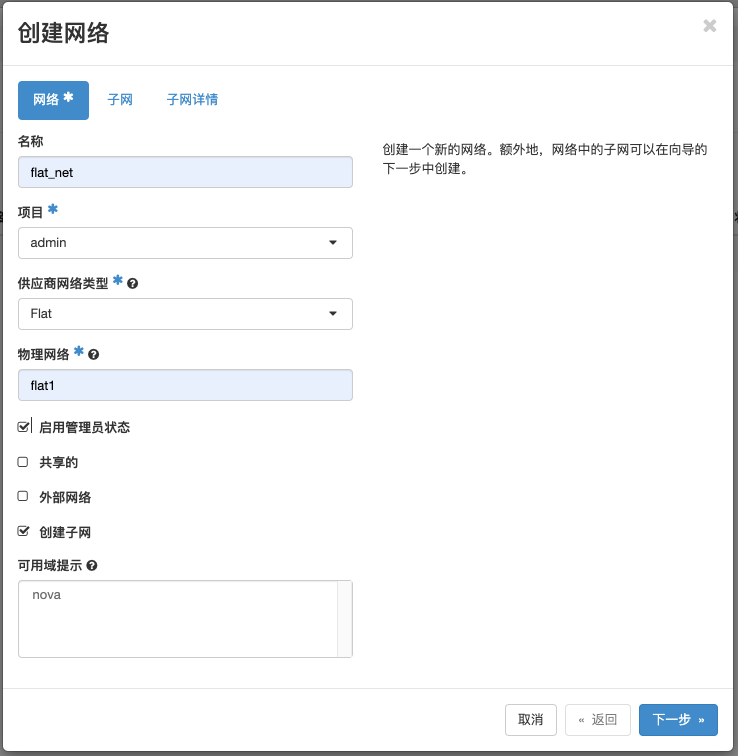Proceed with the 下一步 button
Image resolution: width=738 pixels, height=756 pixels.
tap(678, 720)
